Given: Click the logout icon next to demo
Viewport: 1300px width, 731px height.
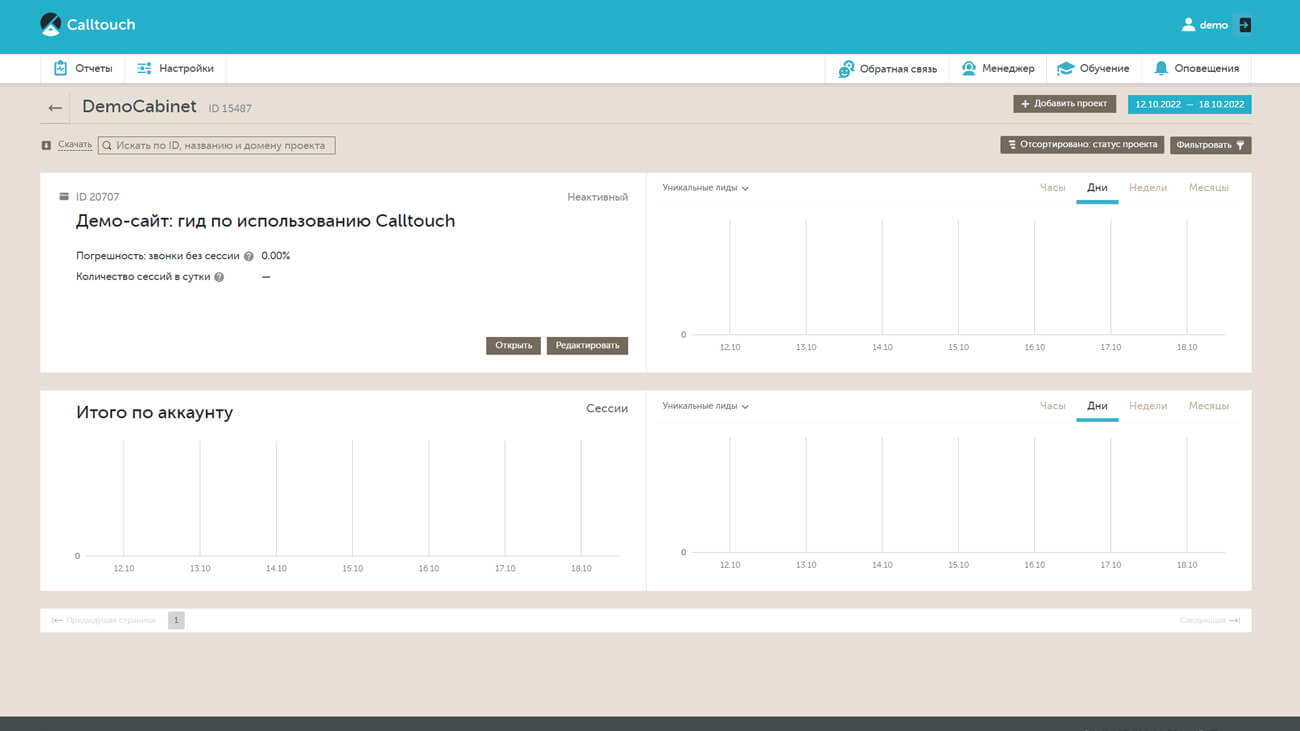Looking at the screenshot, I should (1244, 25).
